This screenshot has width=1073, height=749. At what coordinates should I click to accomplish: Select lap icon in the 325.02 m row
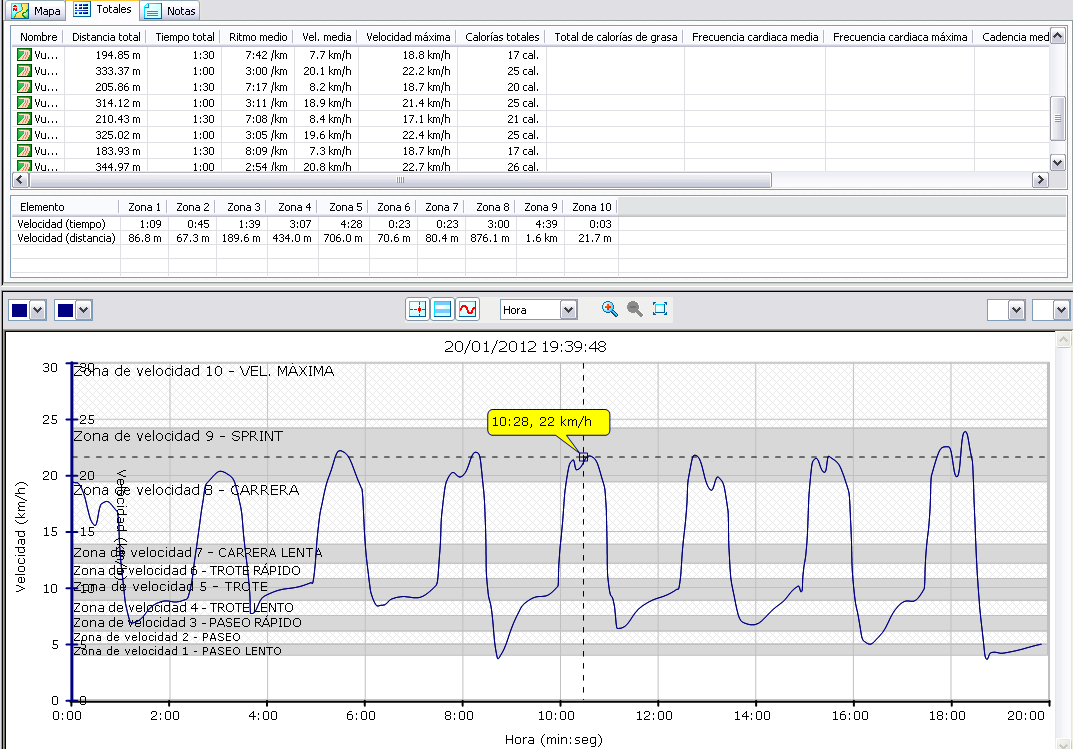pyautogui.click(x=25, y=135)
